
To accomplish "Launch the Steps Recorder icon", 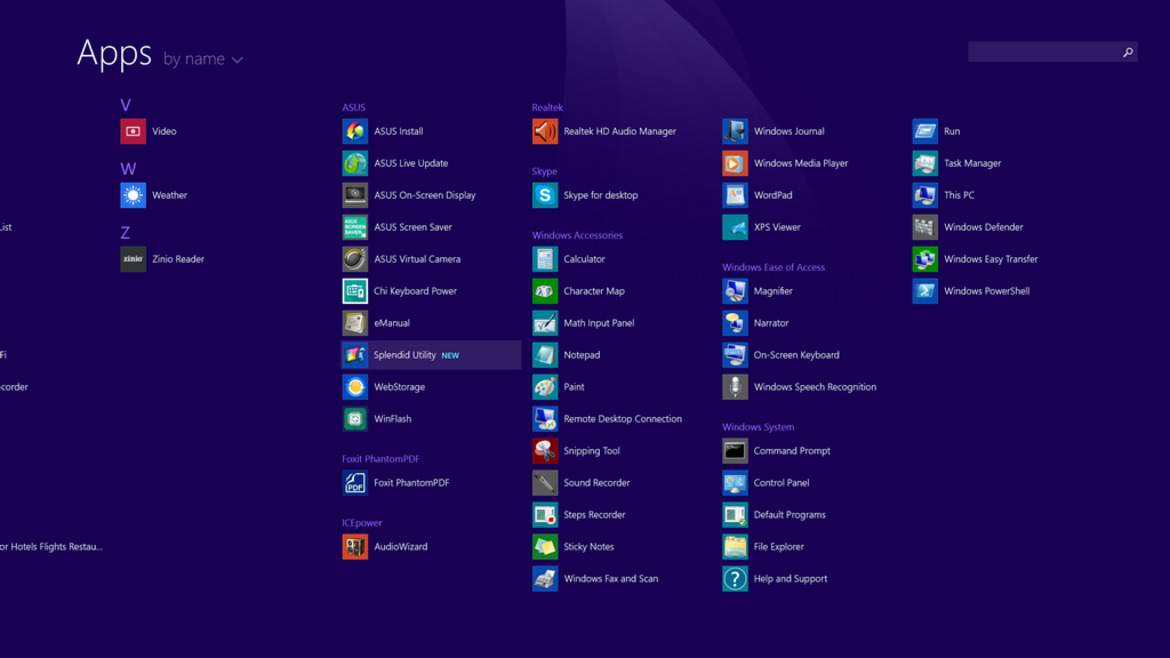I will click(545, 515).
